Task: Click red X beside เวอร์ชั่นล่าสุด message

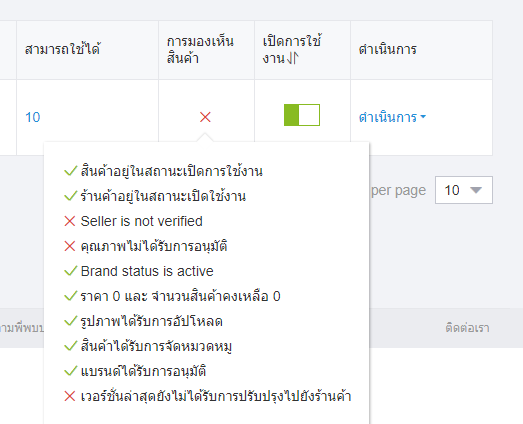Action: (x=70, y=396)
